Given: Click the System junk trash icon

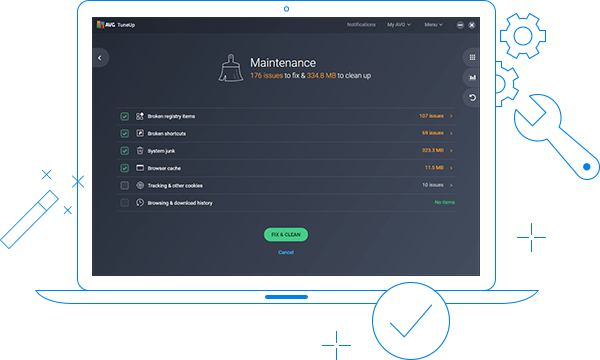Looking at the screenshot, I should (140, 151).
